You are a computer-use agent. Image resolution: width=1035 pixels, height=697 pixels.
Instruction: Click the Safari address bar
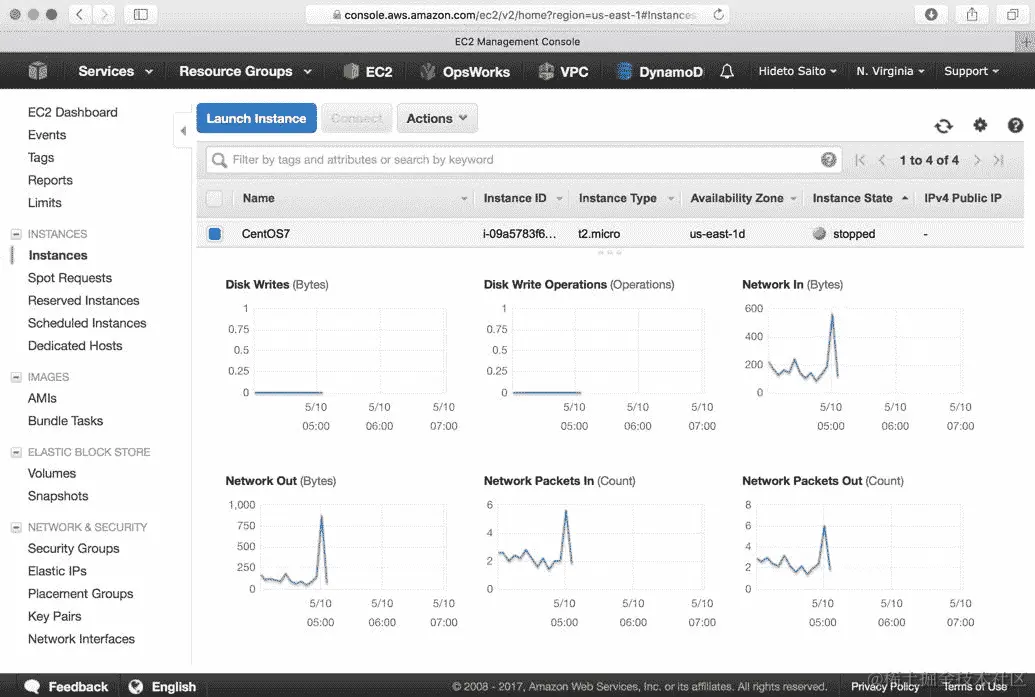pos(518,15)
